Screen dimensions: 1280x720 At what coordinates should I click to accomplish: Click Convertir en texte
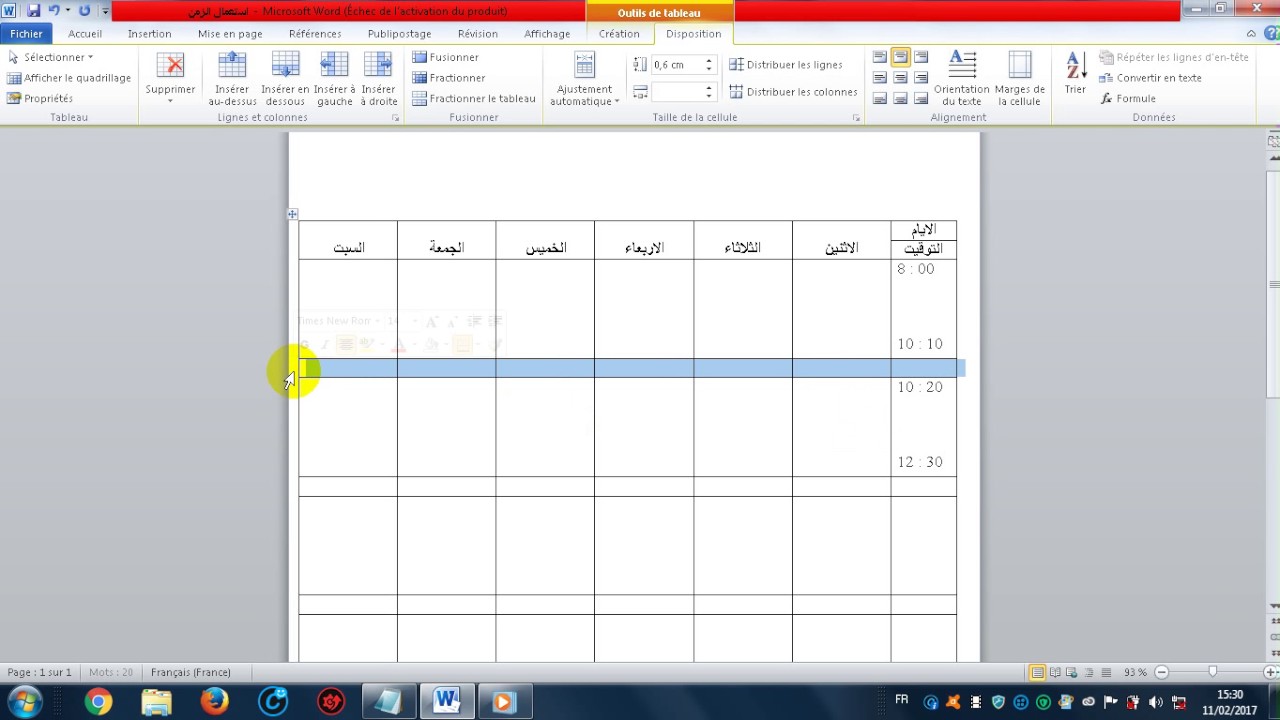click(1150, 78)
